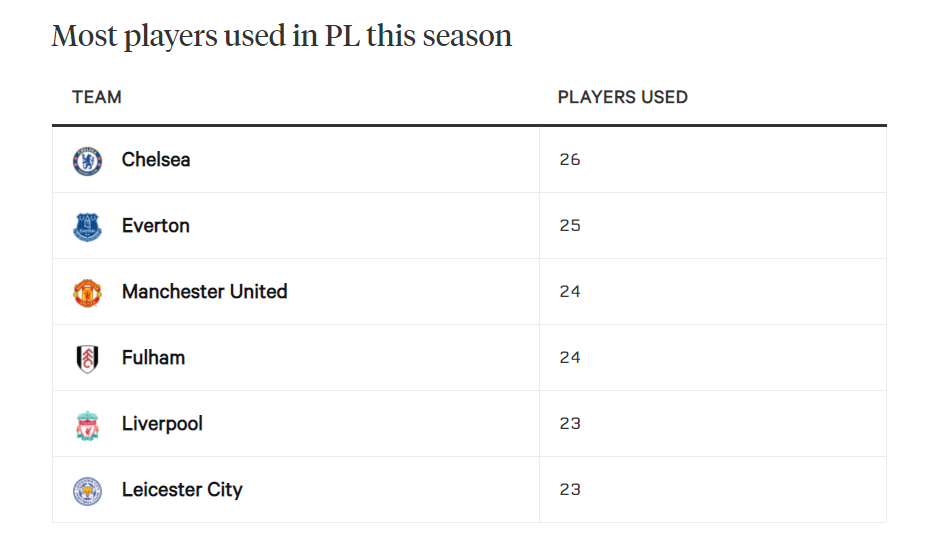This screenshot has width=930, height=551.
Task: Select the Everton team name
Action: [x=156, y=226]
